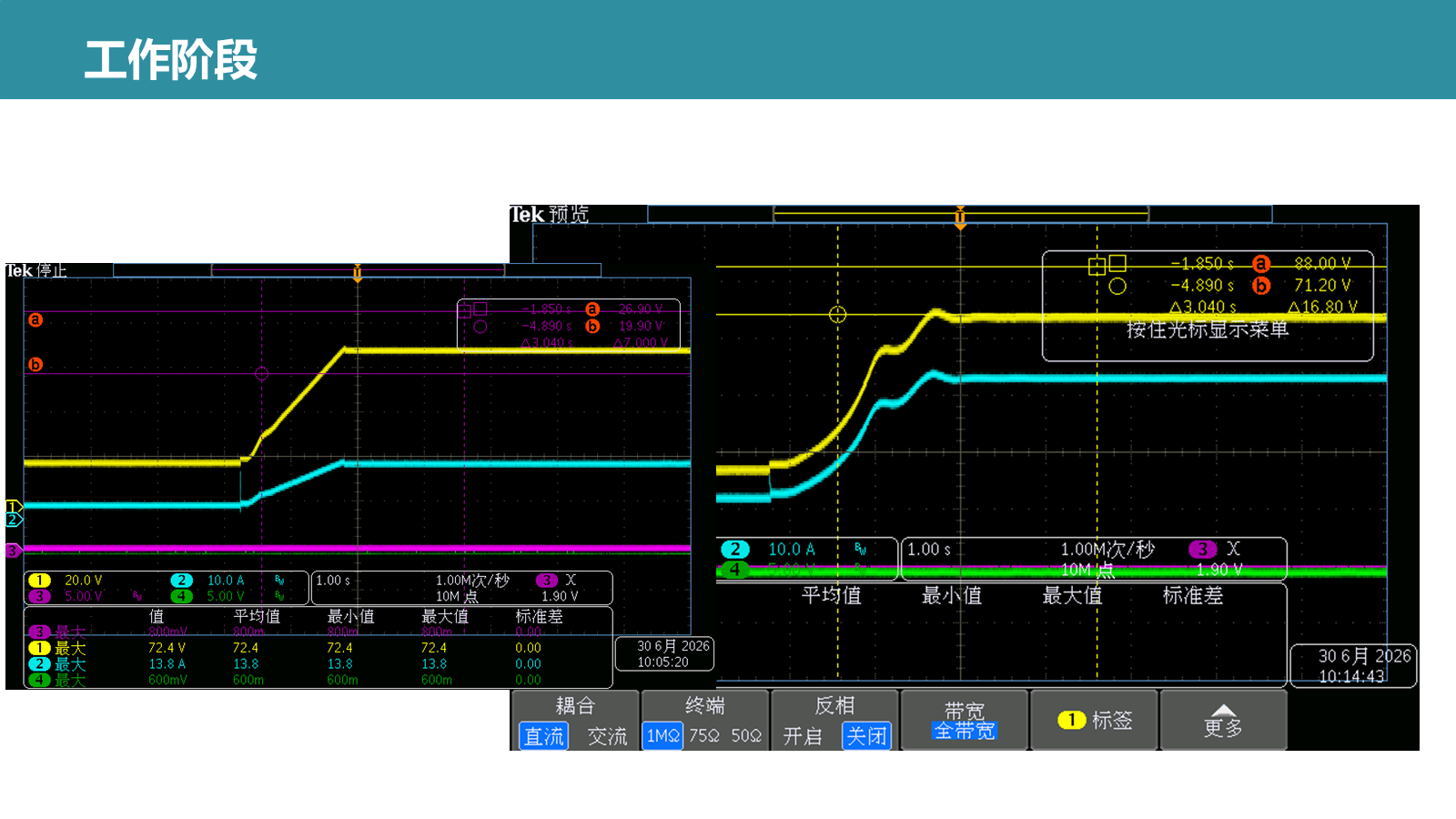
Task: Click 20.0 V channel 1 scale readout
Action: click(83, 581)
